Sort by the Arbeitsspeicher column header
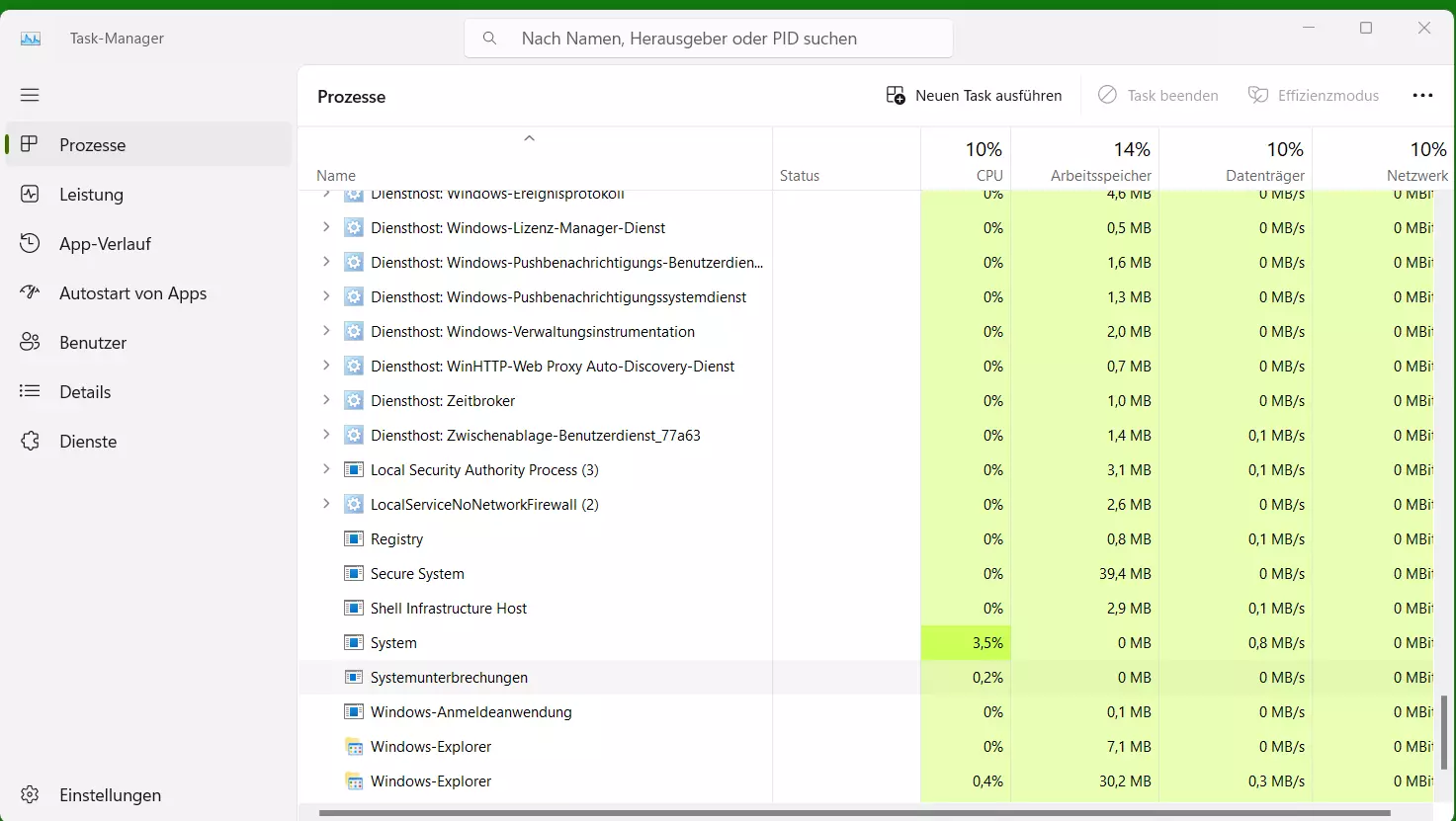This screenshot has width=1456, height=821. [1085, 158]
